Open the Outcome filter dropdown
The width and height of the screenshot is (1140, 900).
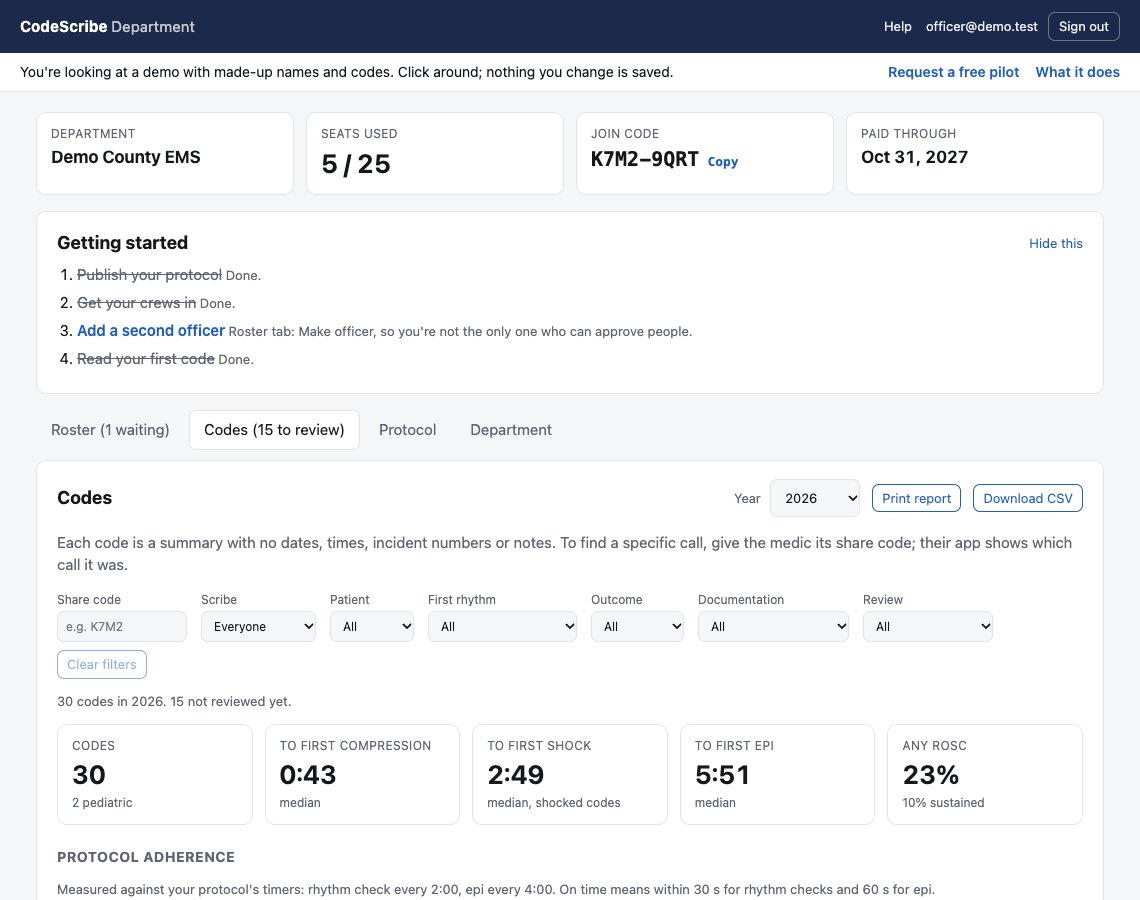coord(637,627)
